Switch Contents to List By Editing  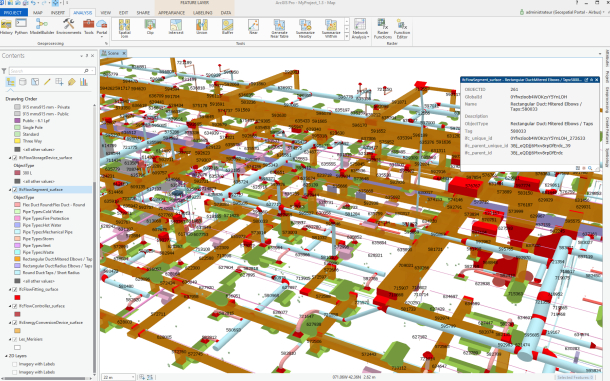pos(47,82)
